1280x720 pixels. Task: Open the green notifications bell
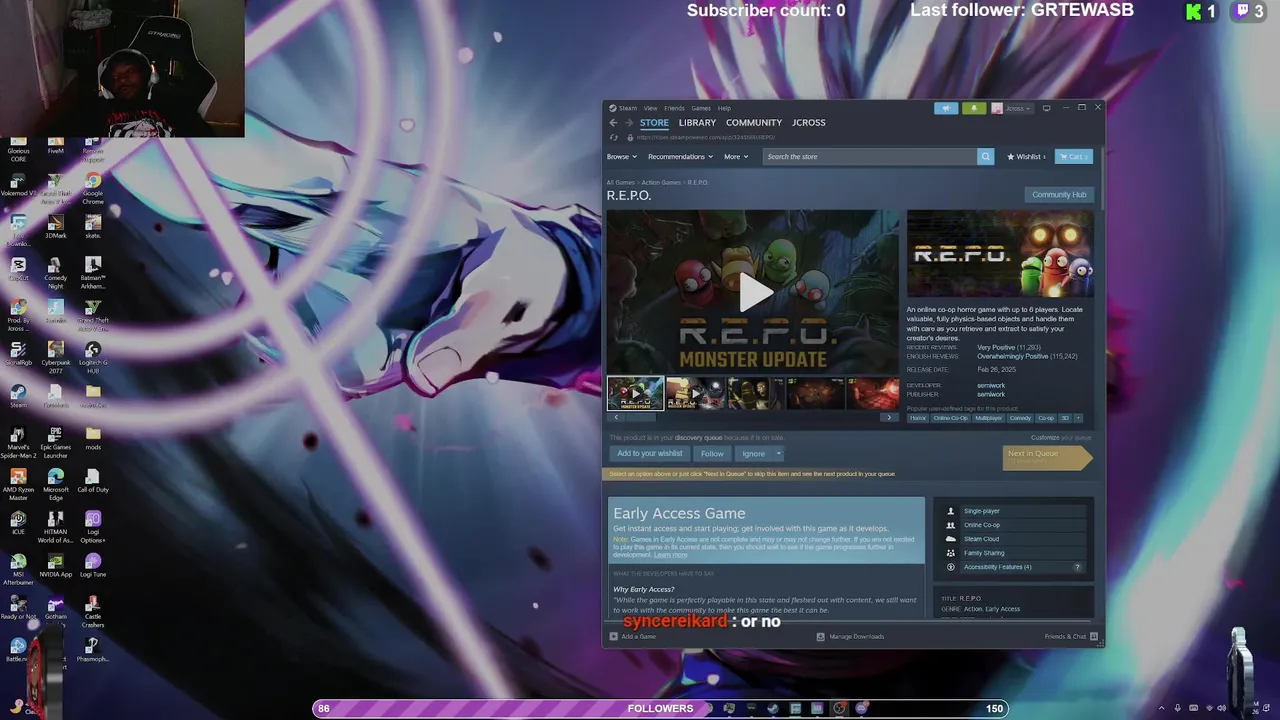click(974, 108)
